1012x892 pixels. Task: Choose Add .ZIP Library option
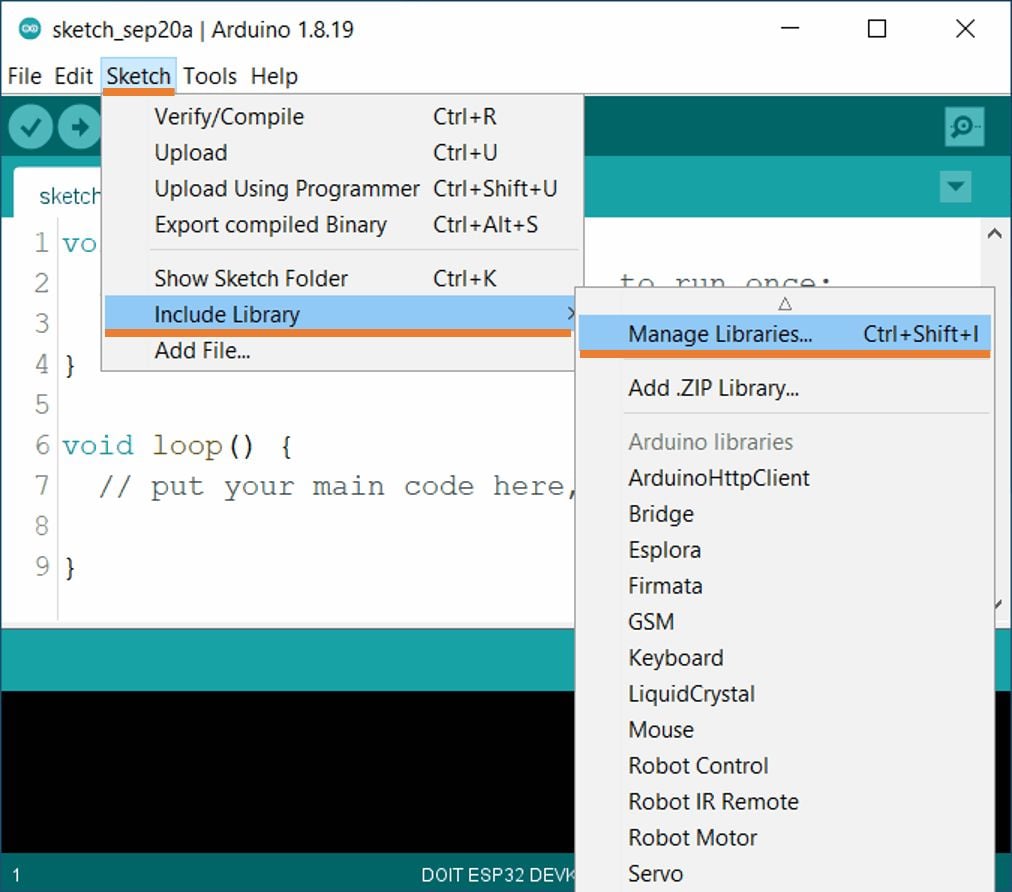(712, 388)
